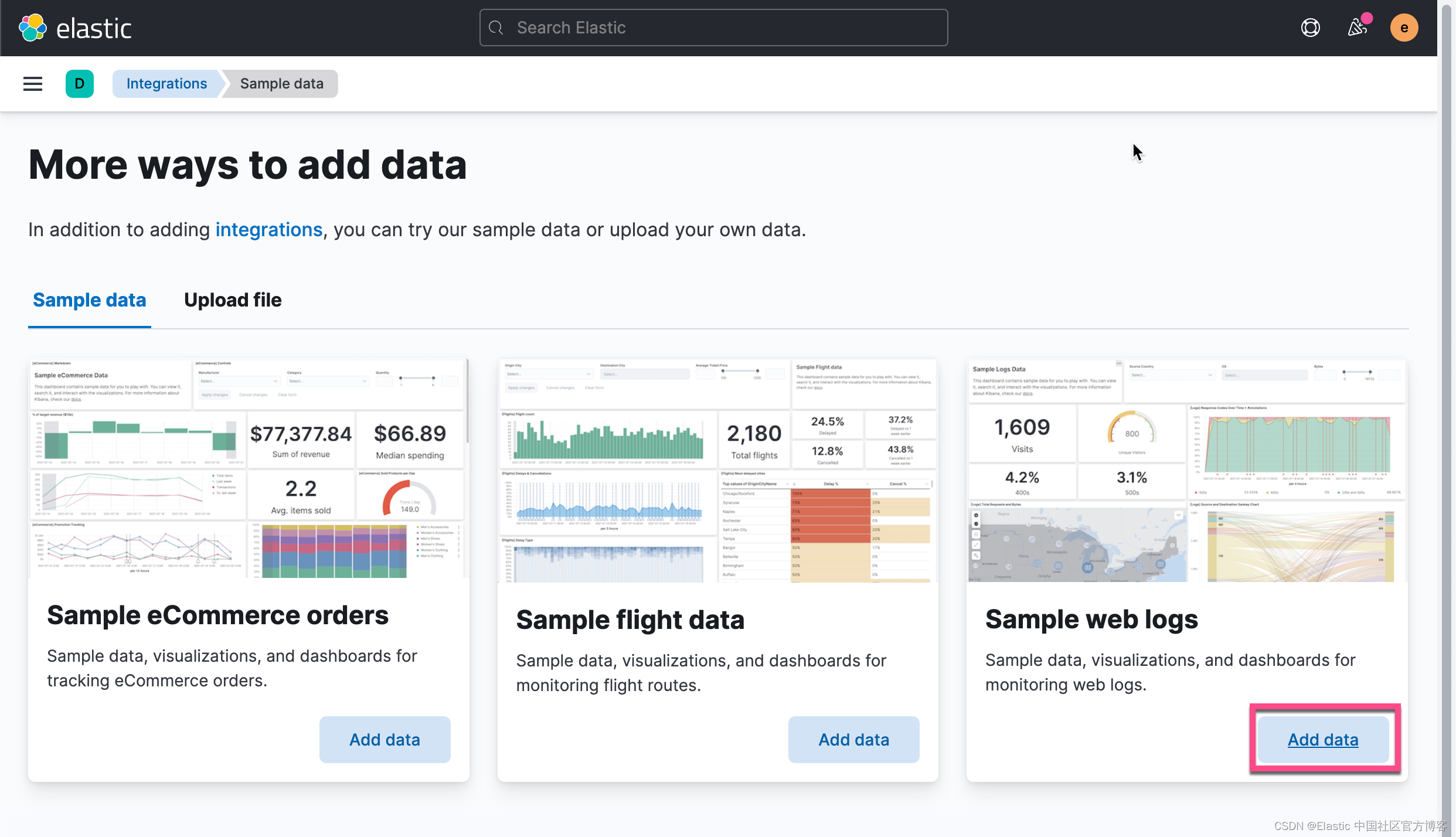Screen dimensions: 1456x837
Task: Add data for Sample web logs
Action: [1323, 740]
